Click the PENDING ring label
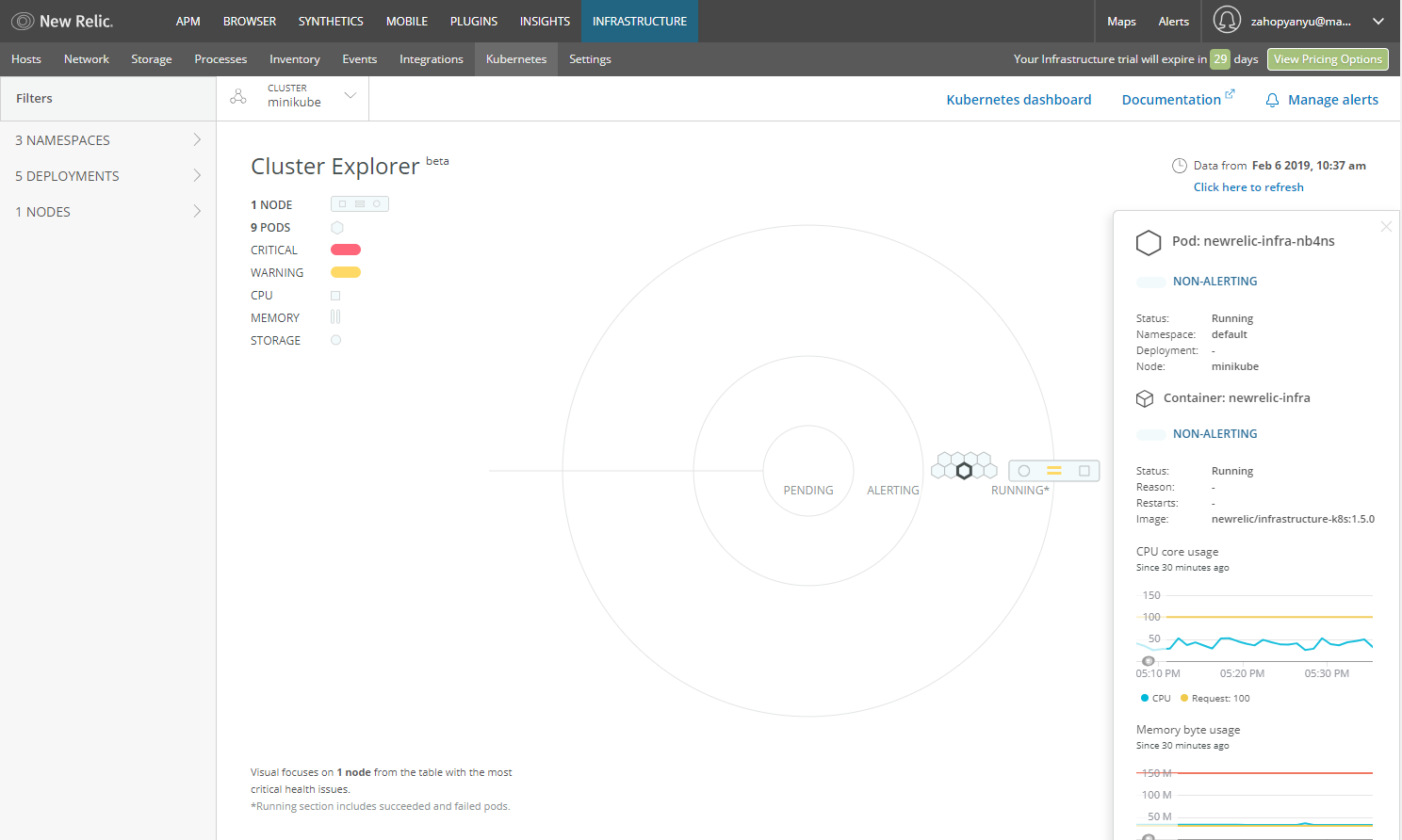The width and height of the screenshot is (1402, 840). (808, 491)
